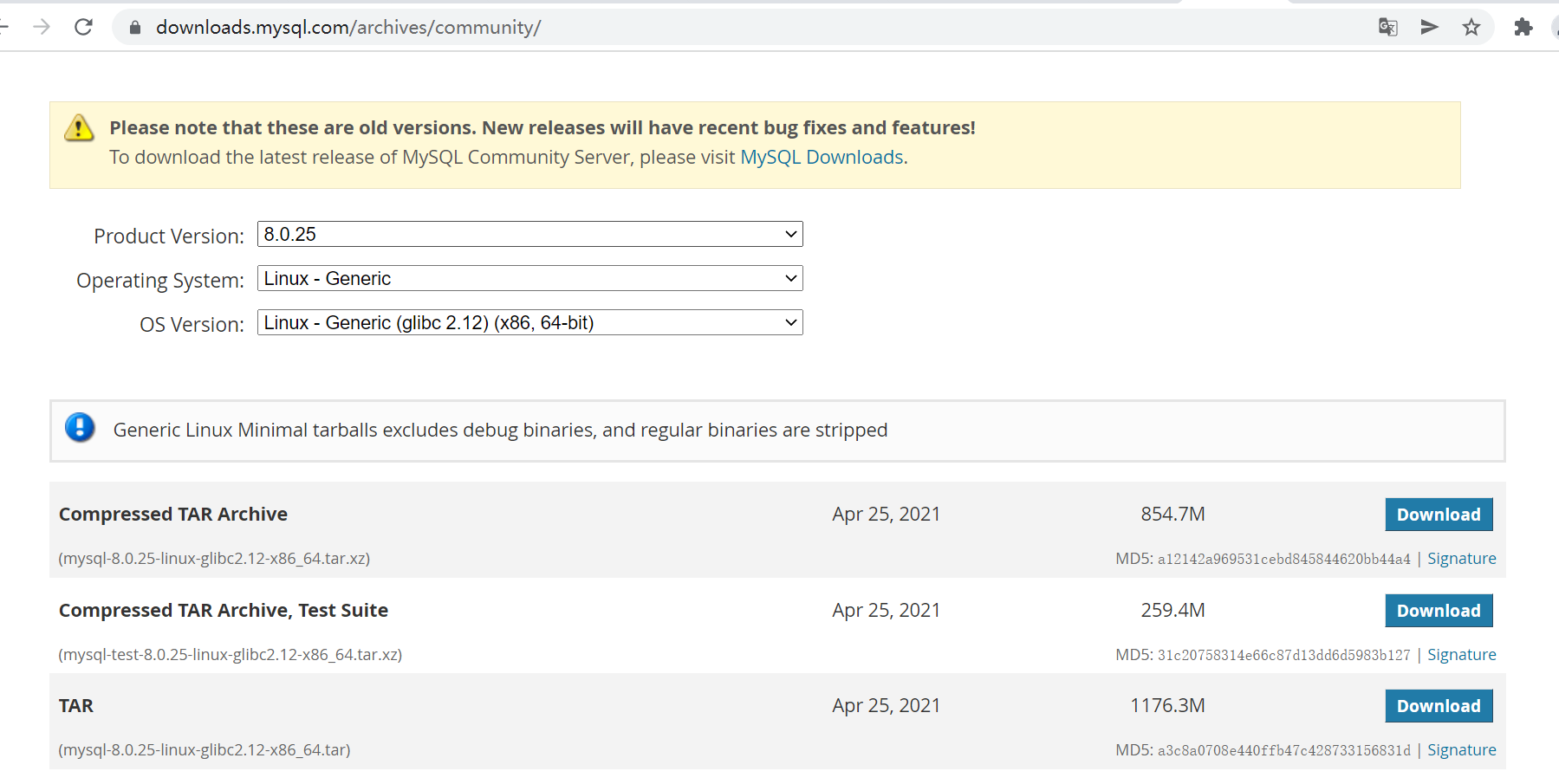Open the translate page icon

click(1387, 27)
